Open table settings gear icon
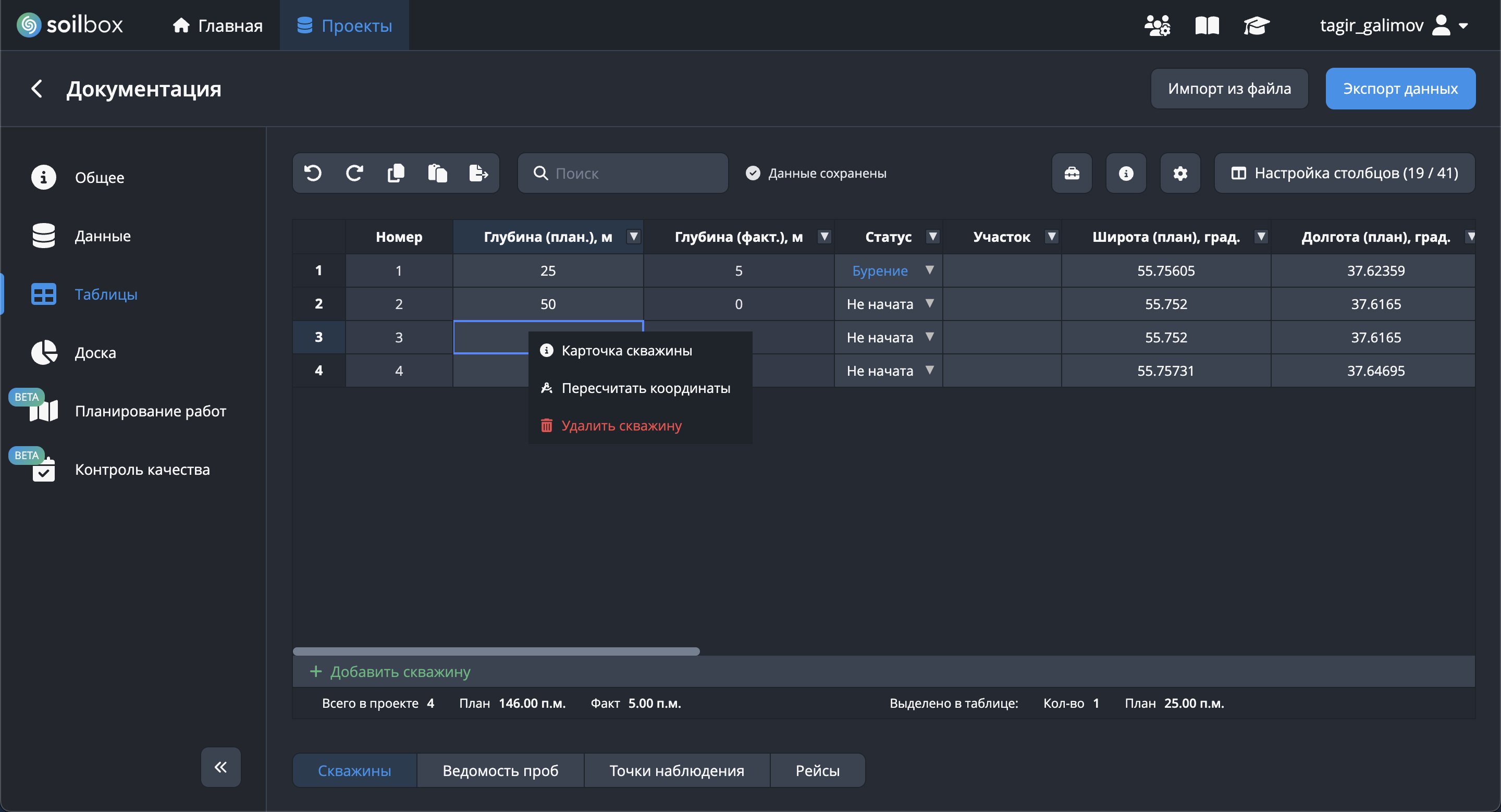Image resolution: width=1501 pixels, height=812 pixels. 1180,173
